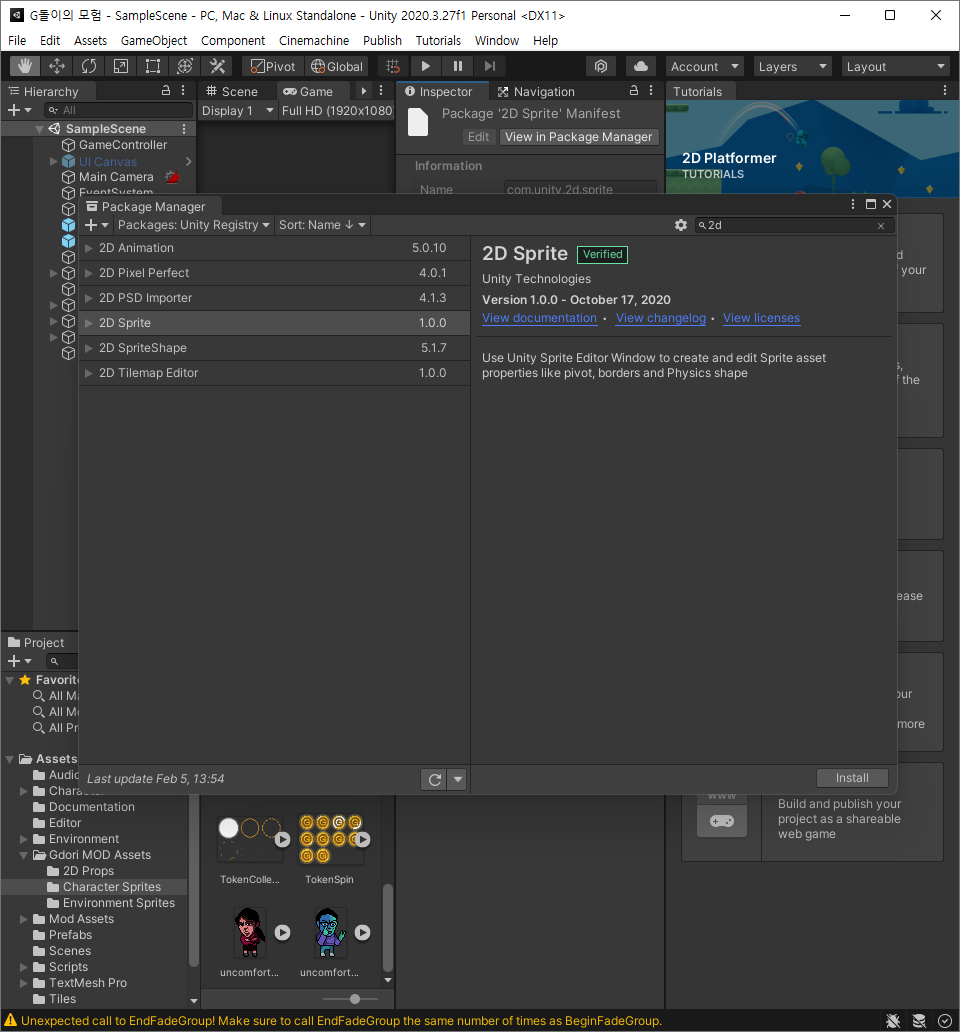The height and width of the screenshot is (1032, 960).
Task: Click View in Package Manager button
Action: (578, 137)
